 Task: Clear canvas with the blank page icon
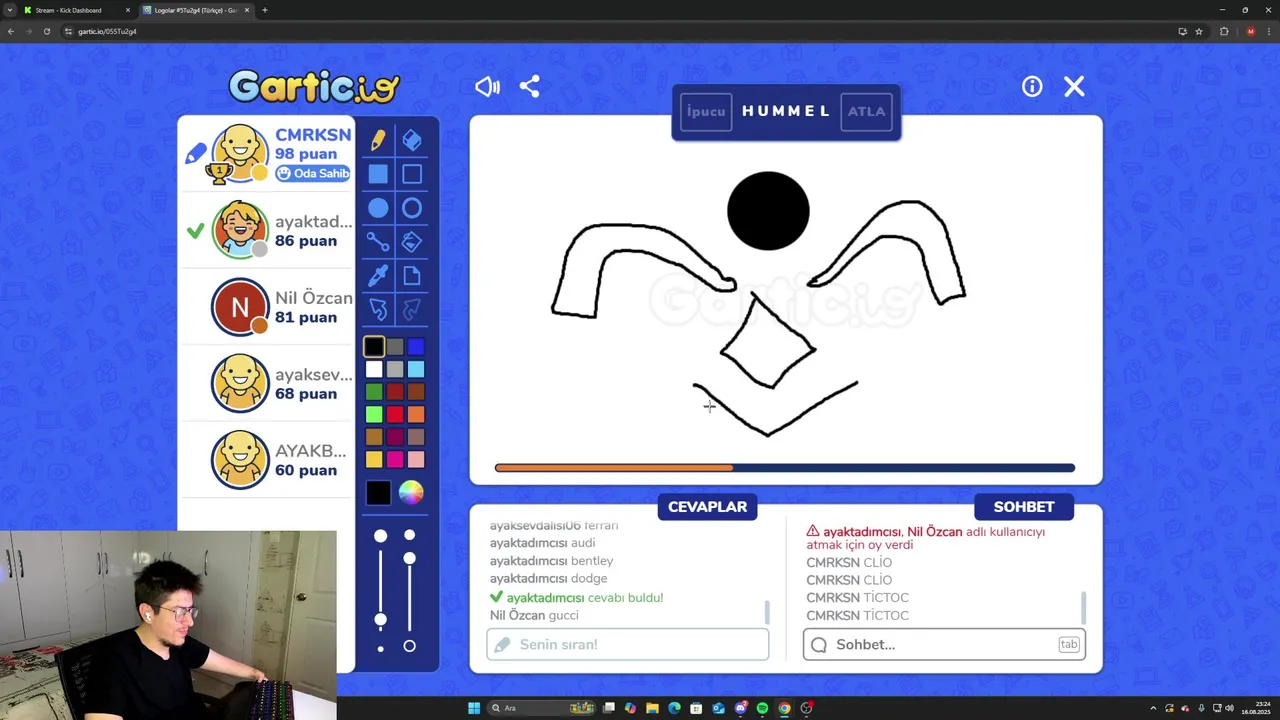(412, 276)
